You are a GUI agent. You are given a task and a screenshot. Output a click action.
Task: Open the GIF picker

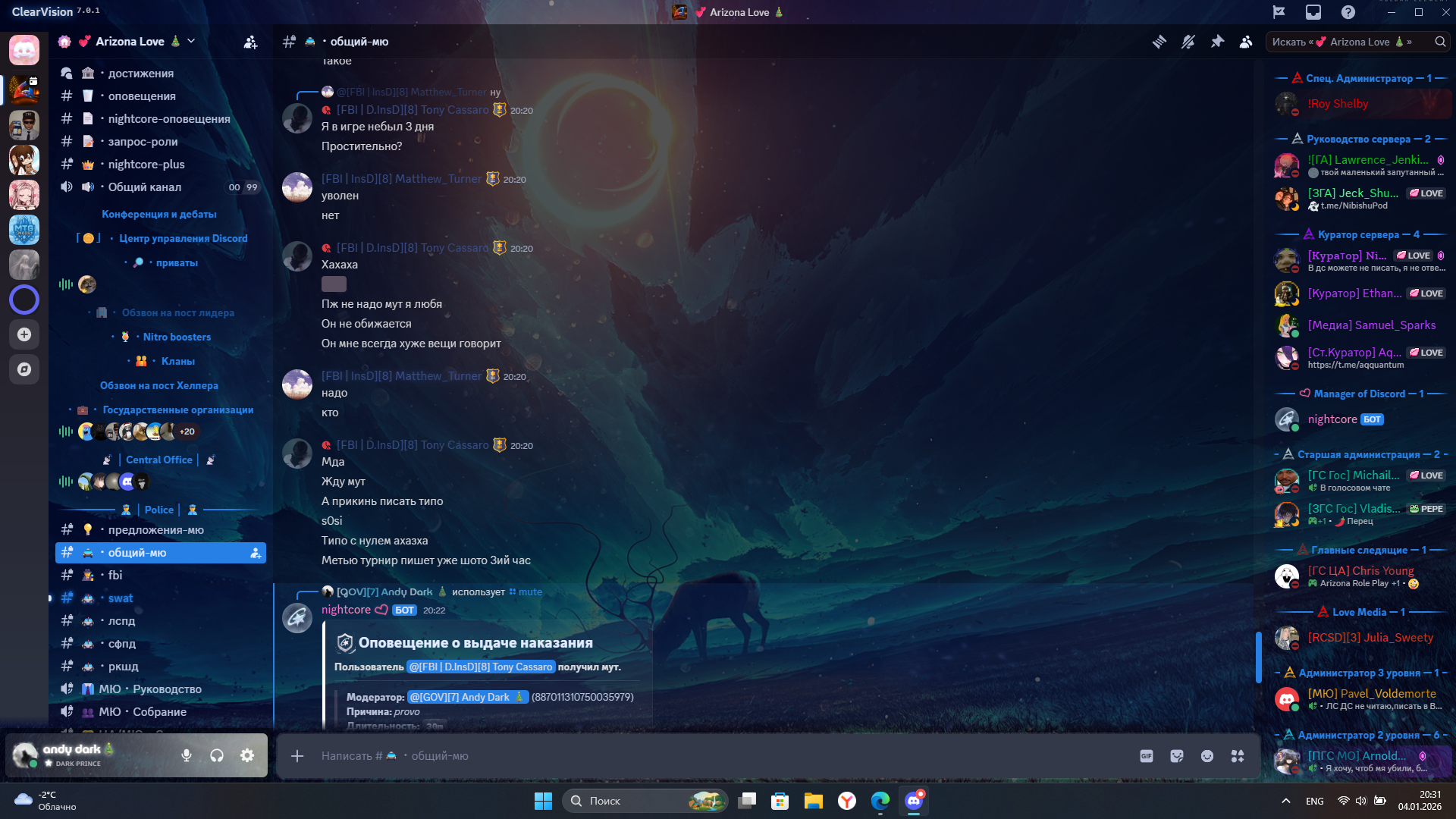pyautogui.click(x=1146, y=756)
